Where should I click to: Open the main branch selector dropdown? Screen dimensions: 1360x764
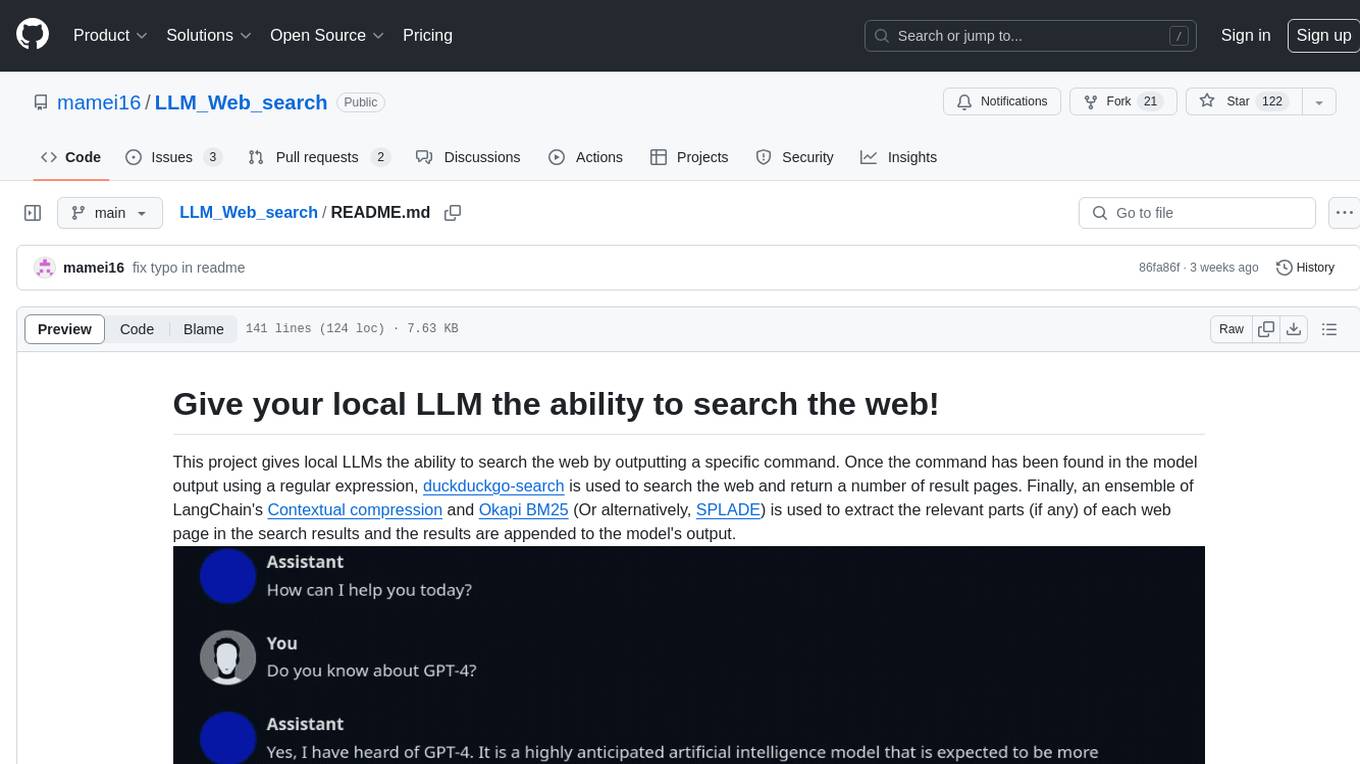[x=109, y=213]
